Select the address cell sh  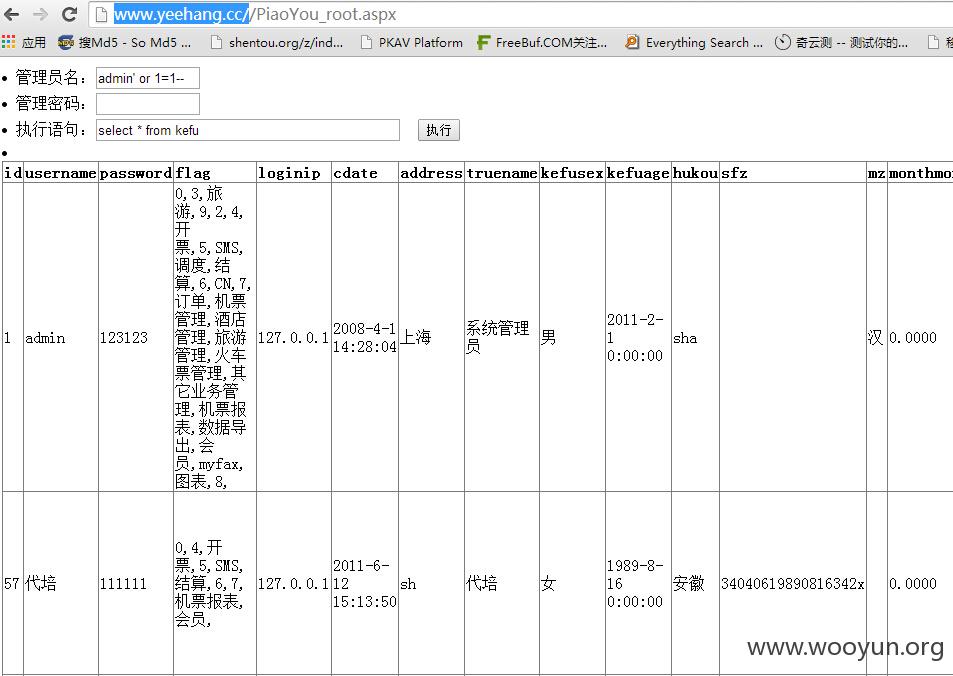point(432,584)
